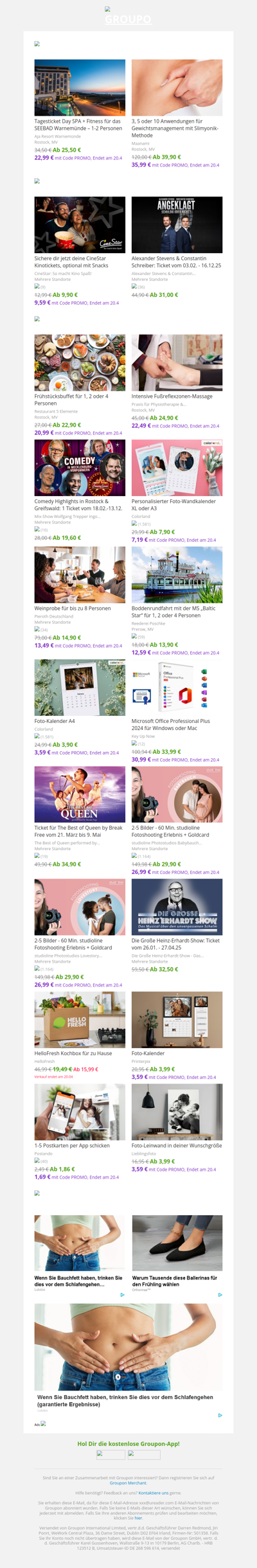The height and width of the screenshot is (1568, 257).
Task: Click AdChoices icon under Bauchfett small ad
Action: [123, 1295]
